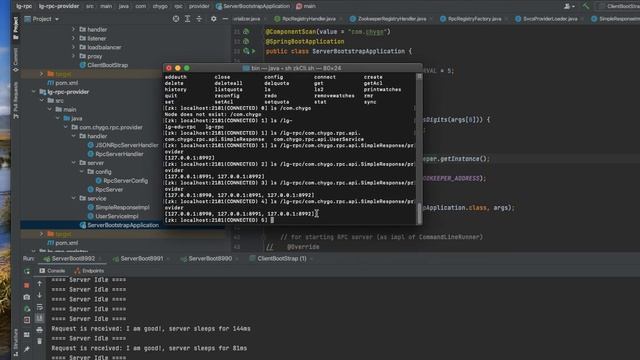Click the up-arrow icon in console toolbar

pos(40,283)
